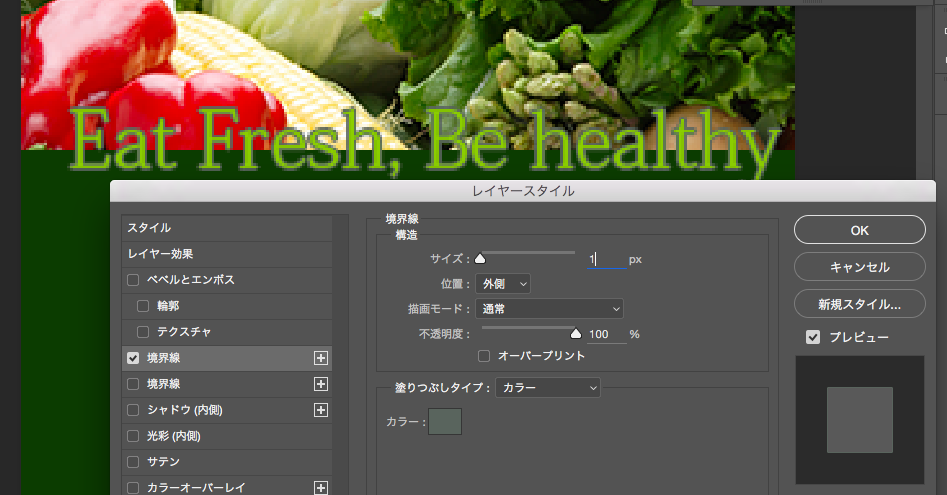
Task: Enable ベベルとエンボス checkbox
Action: coord(133,280)
